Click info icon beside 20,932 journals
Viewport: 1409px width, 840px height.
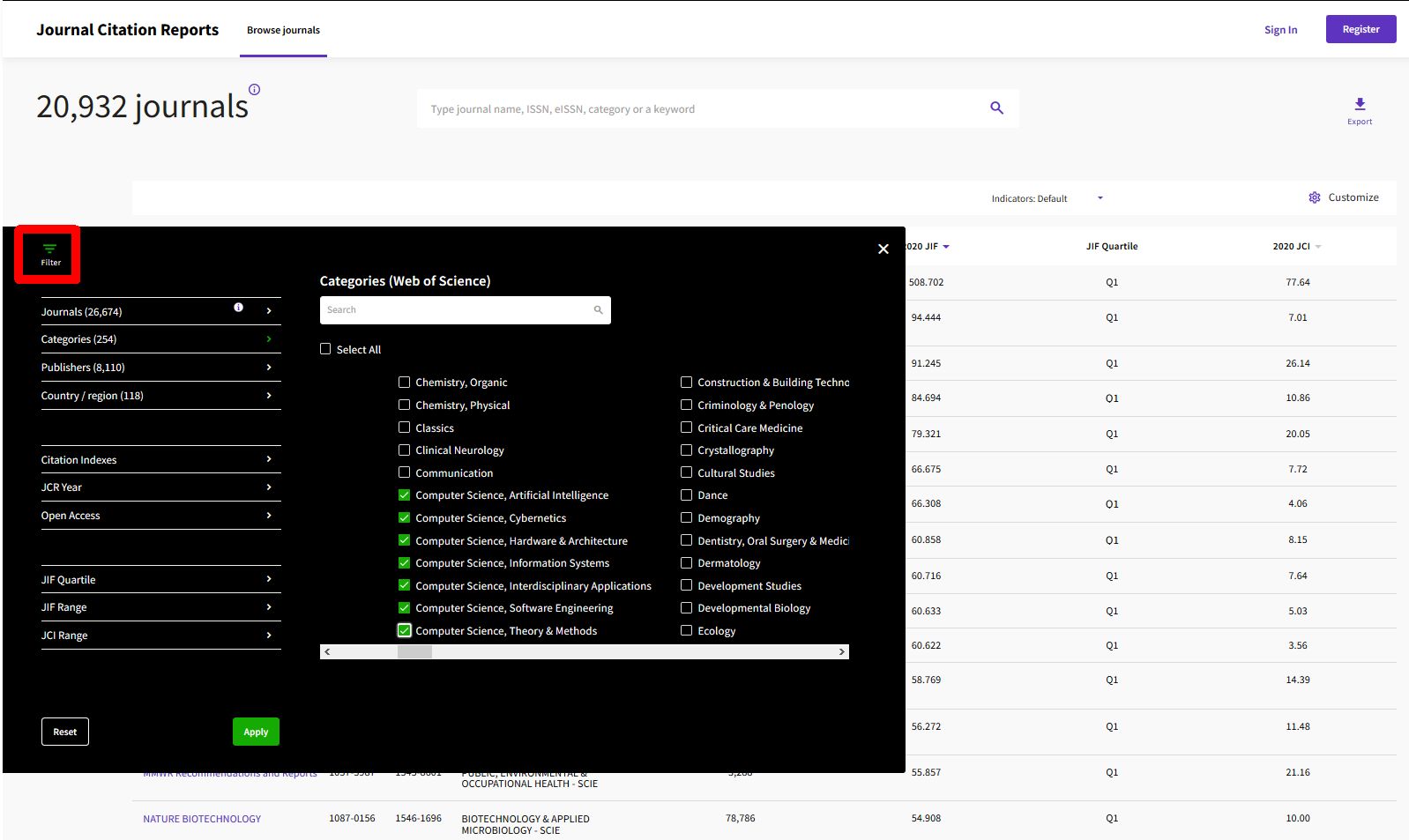pos(255,89)
